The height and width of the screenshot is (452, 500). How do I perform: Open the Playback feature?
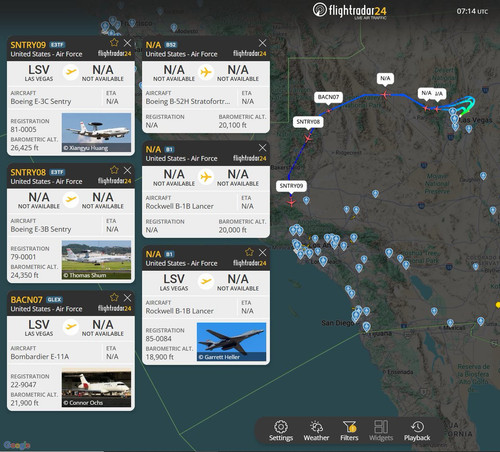pyautogui.click(x=417, y=430)
